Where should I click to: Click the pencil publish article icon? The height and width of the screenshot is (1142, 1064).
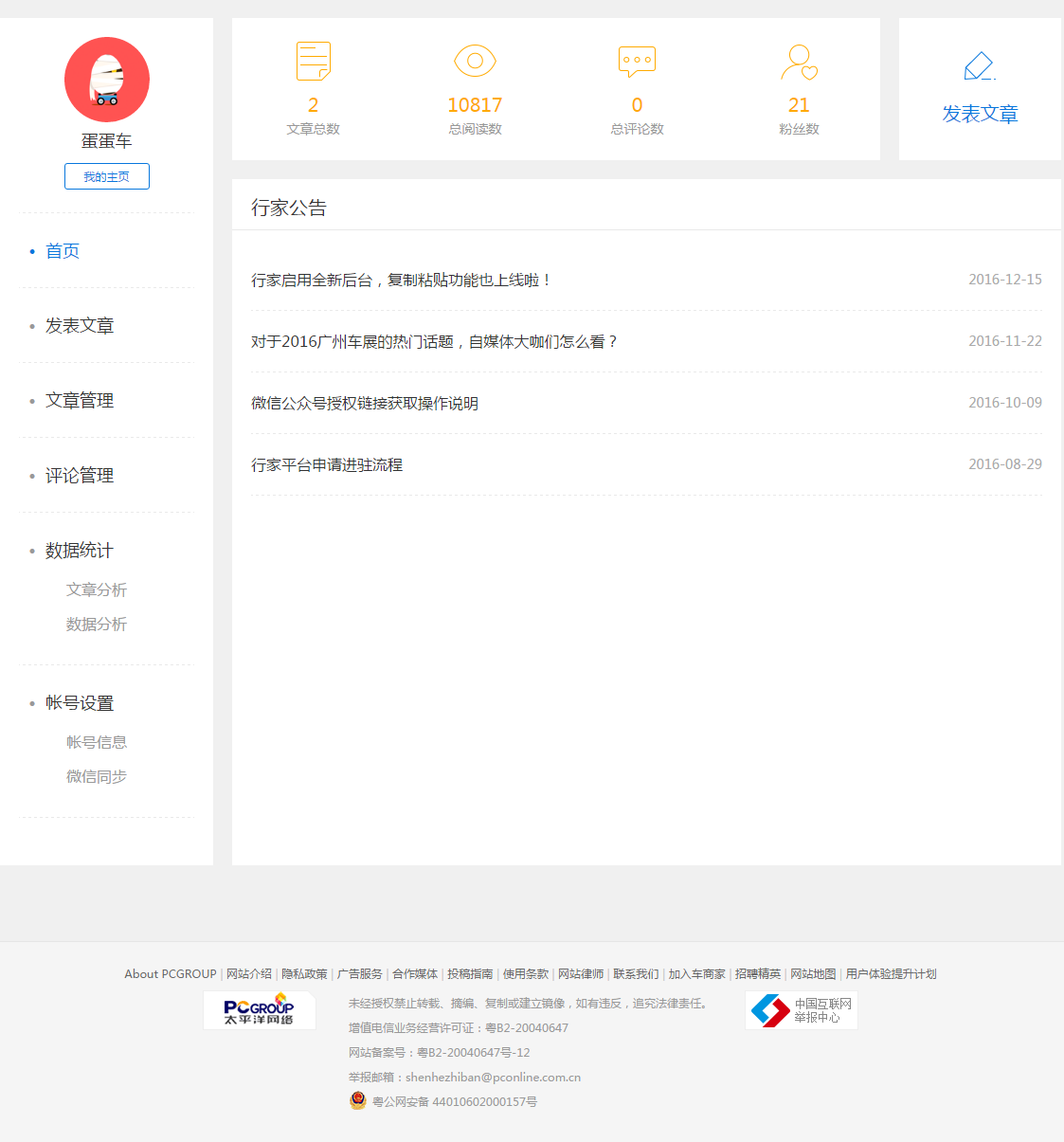(x=979, y=66)
